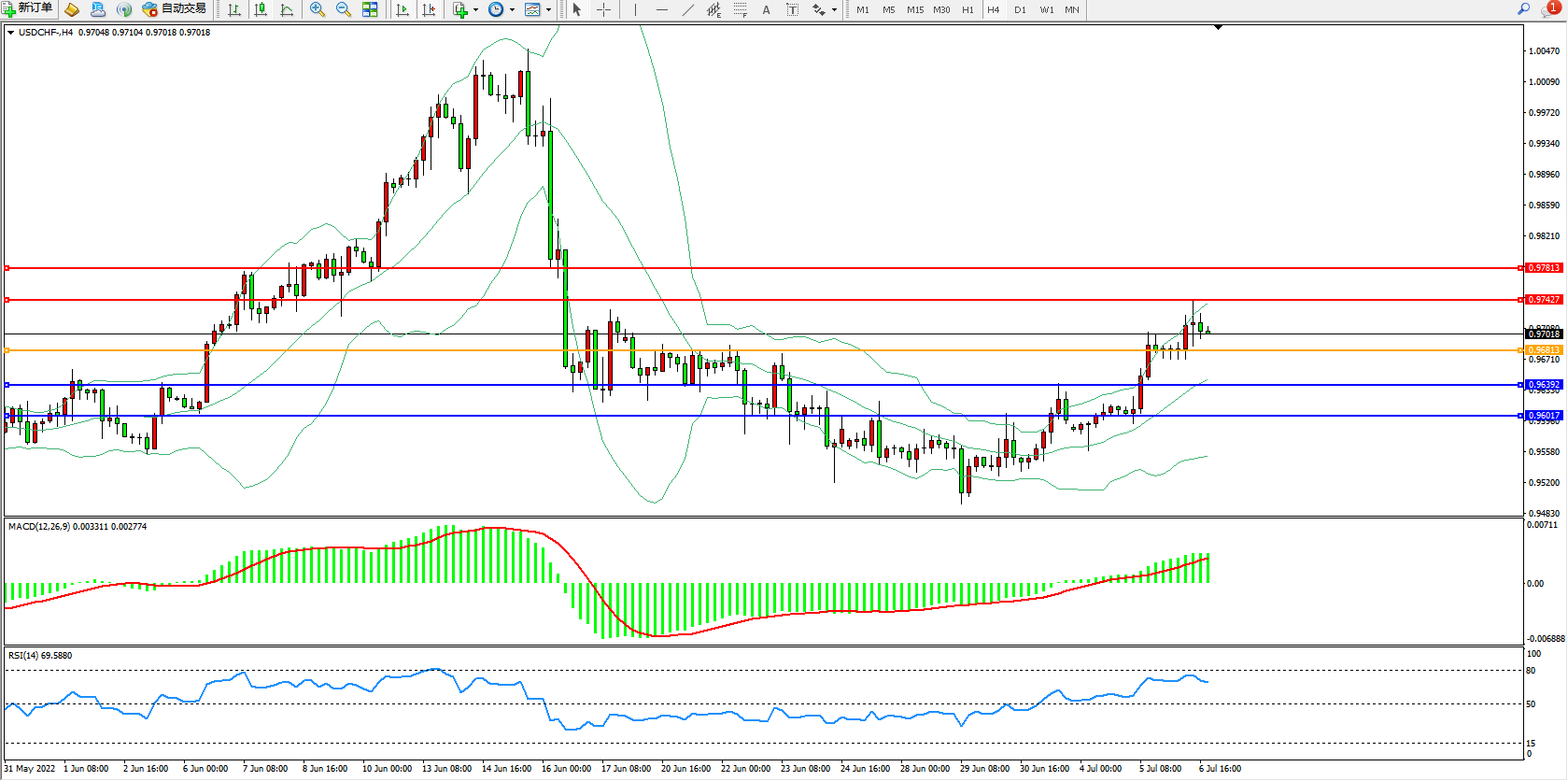This screenshot has width=1568, height=781.
Task: Open the chat notifications icon with red badge
Action: (x=1548, y=8)
